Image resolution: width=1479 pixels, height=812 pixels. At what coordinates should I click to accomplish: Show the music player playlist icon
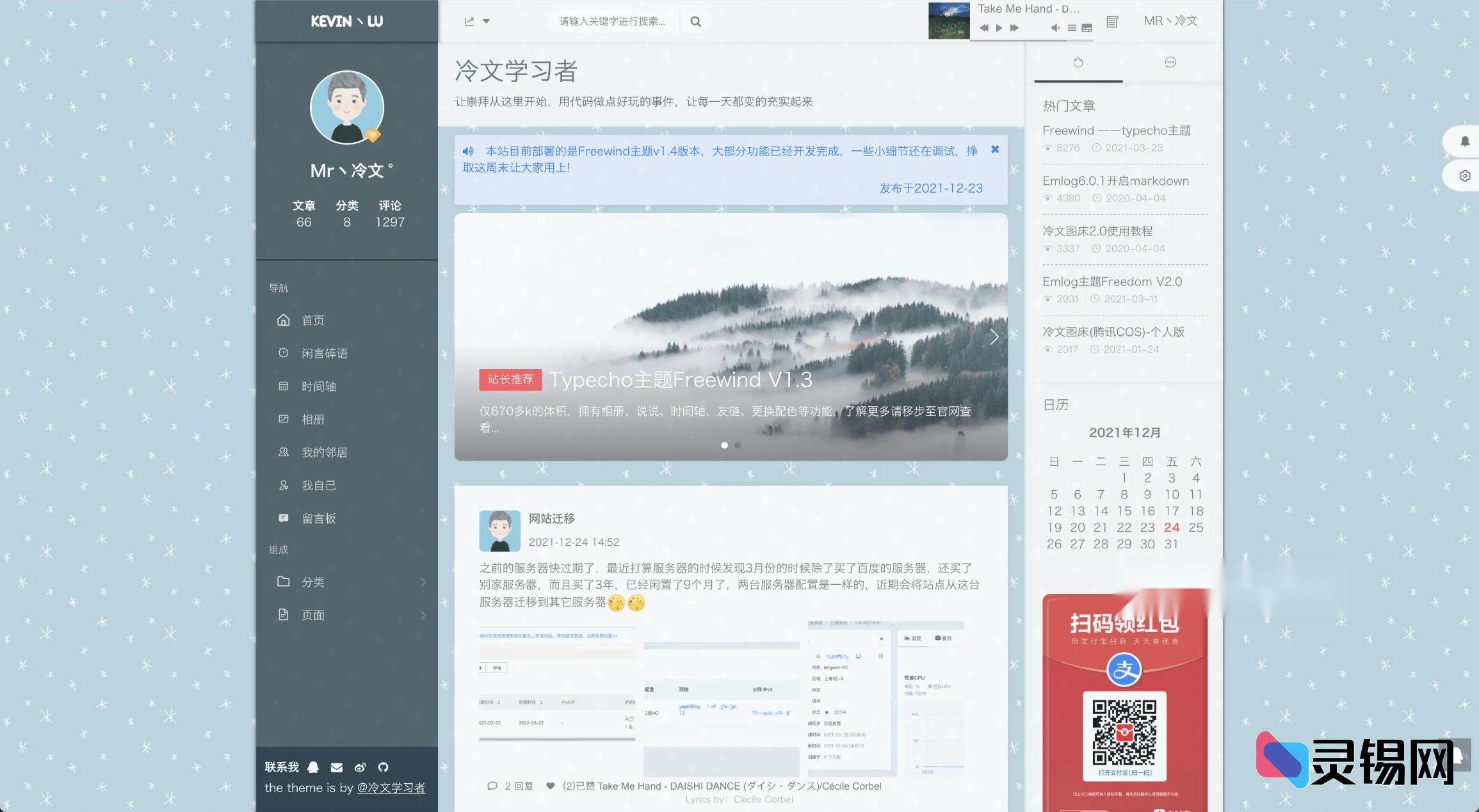click(1071, 28)
